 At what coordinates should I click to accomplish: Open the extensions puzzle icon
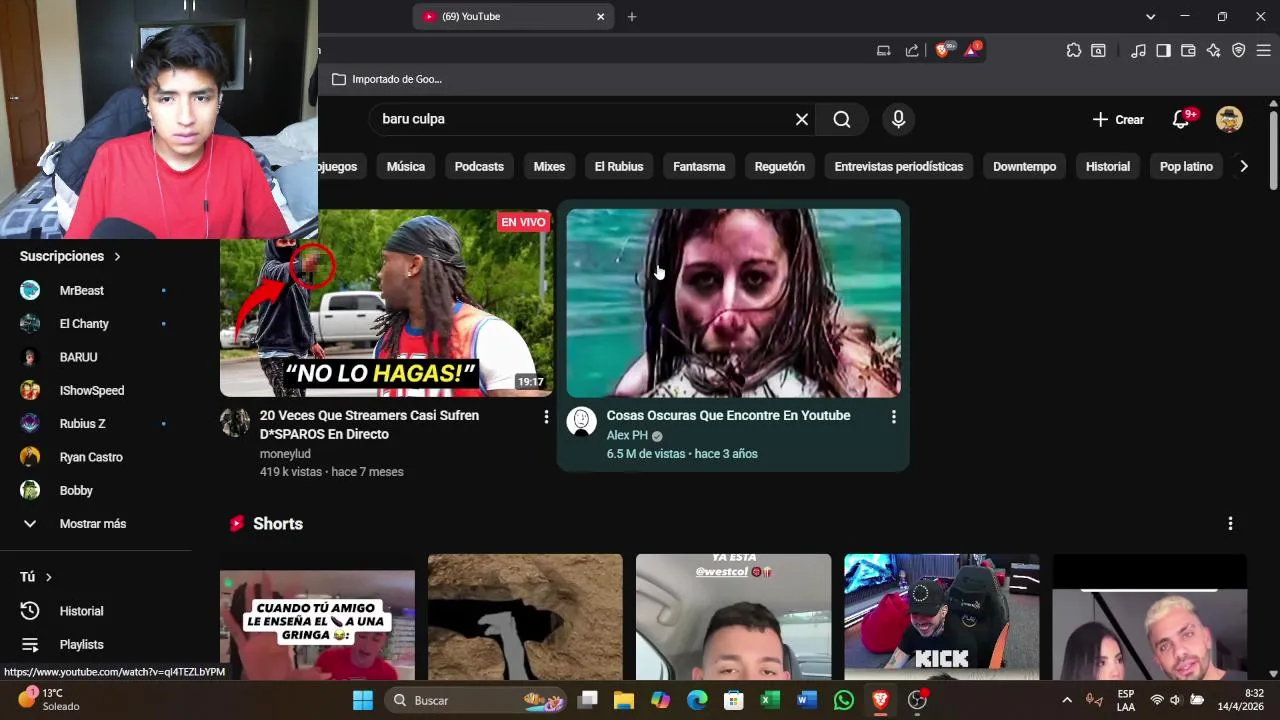pos(1074,50)
